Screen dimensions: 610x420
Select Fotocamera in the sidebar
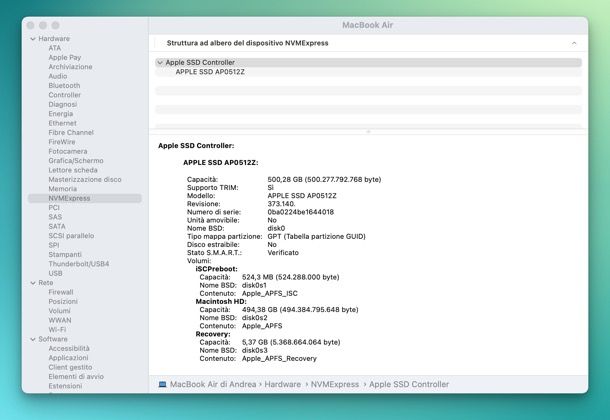tap(68, 151)
